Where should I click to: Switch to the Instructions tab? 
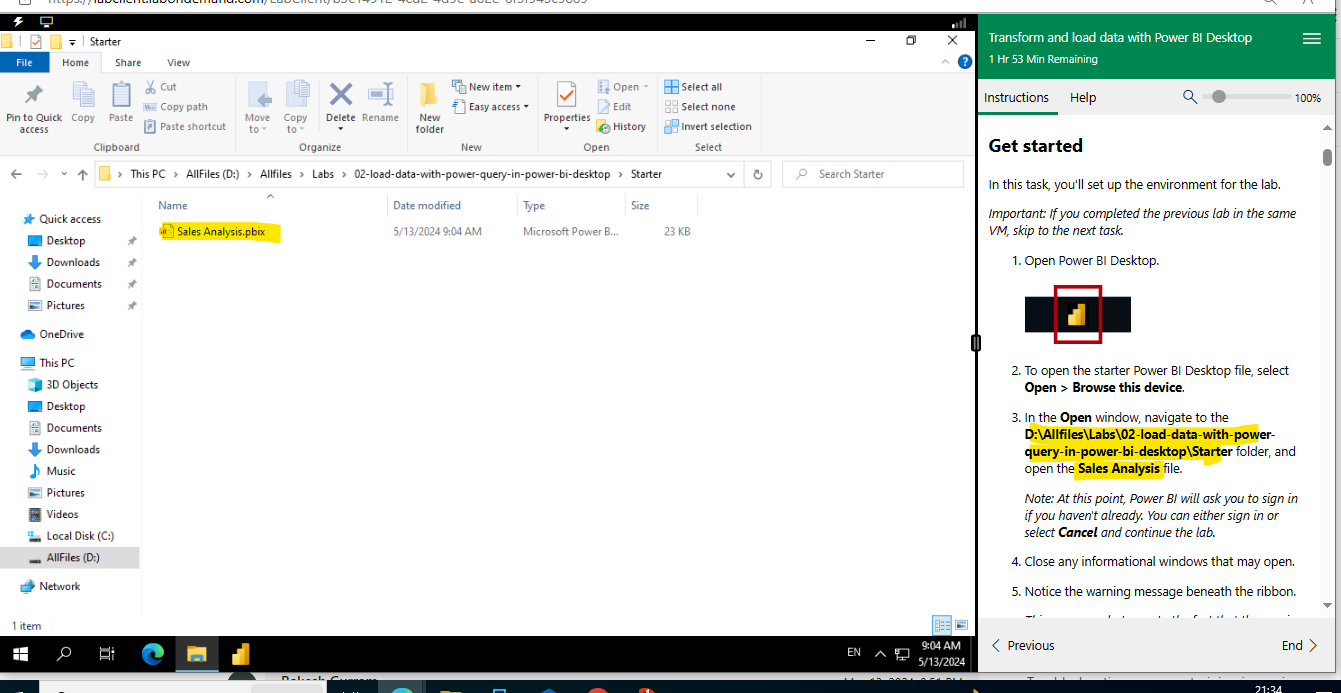1016,98
